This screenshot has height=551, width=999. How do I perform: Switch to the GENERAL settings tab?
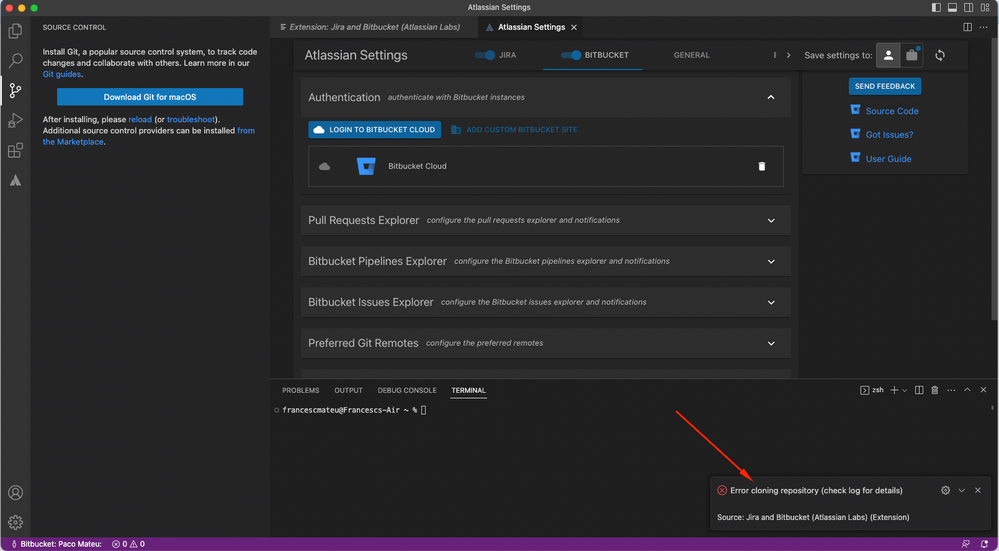[x=691, y=55]
